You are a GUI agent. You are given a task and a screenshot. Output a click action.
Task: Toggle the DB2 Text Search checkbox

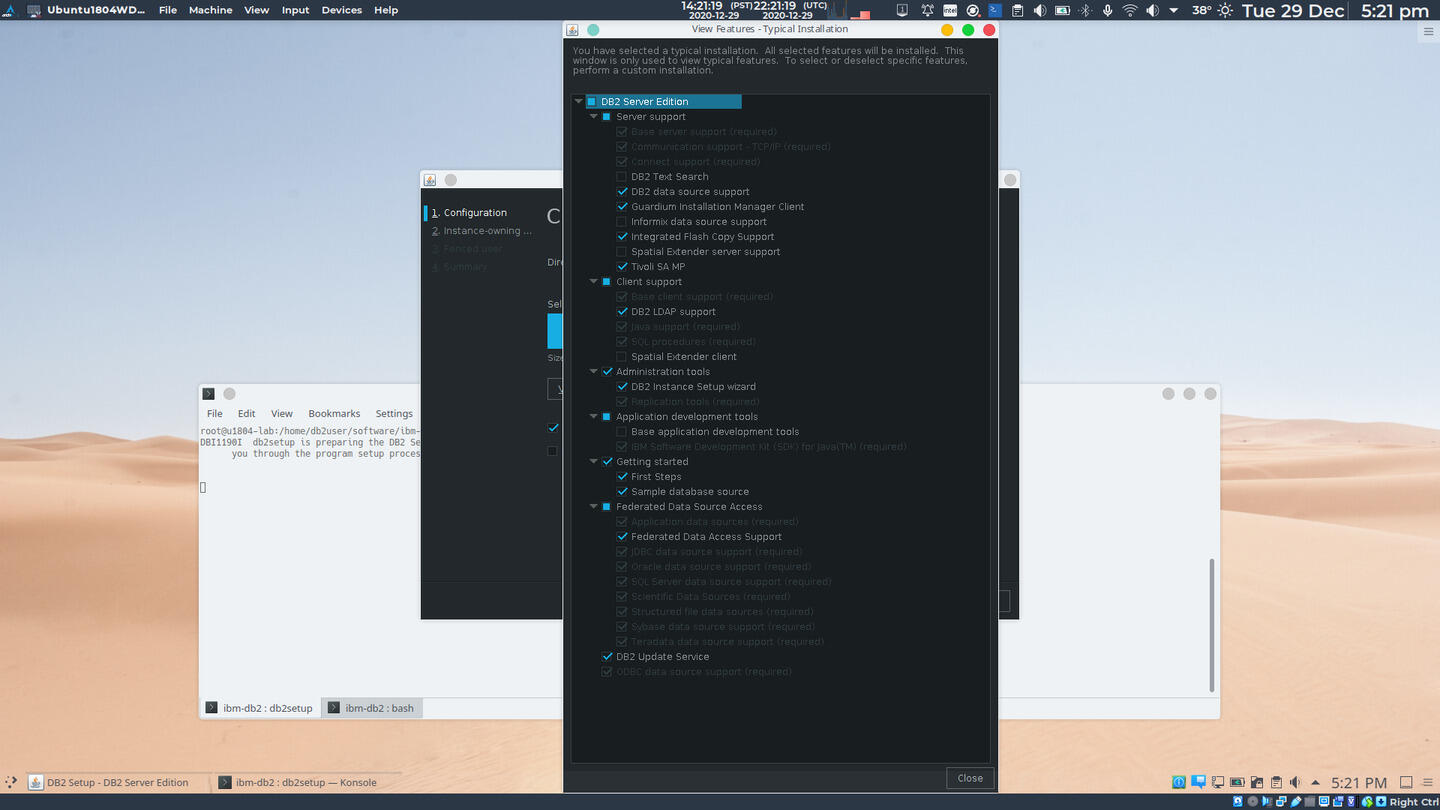622,177
